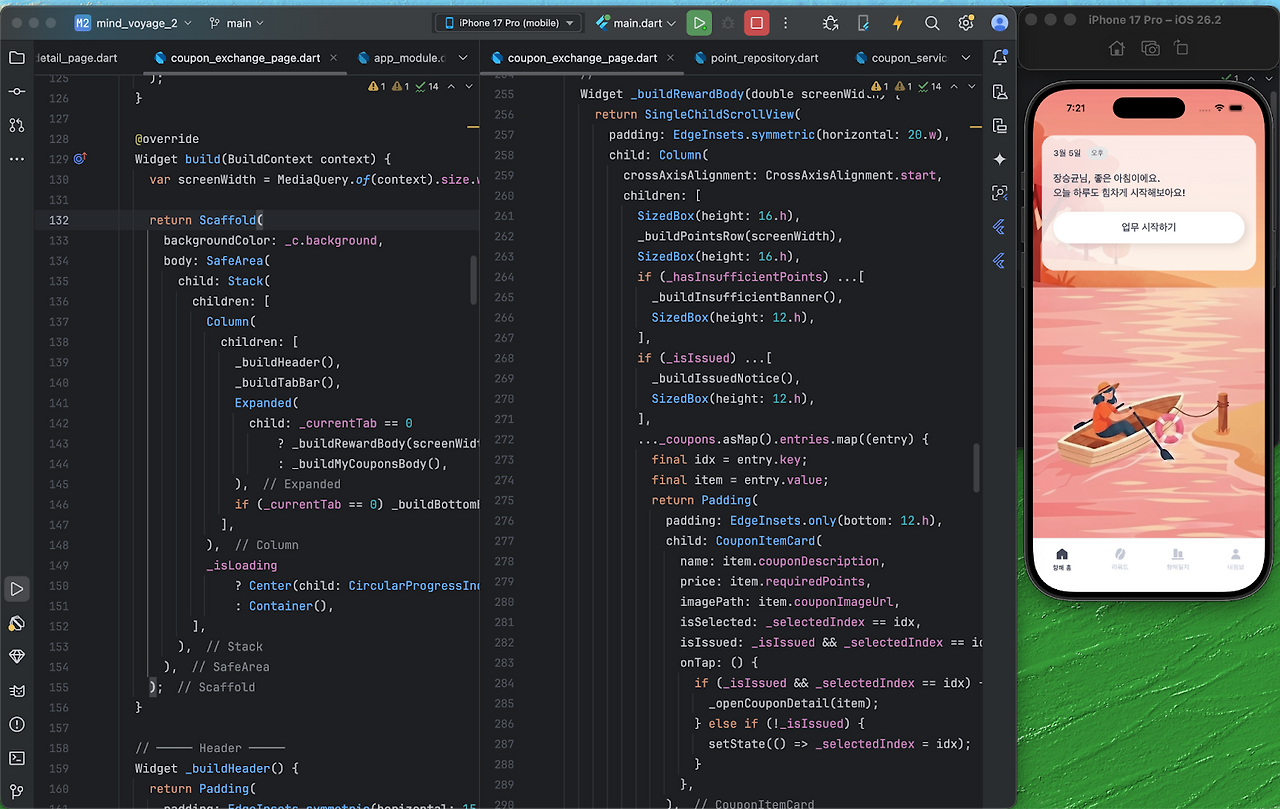This screenshot has height=809, width=1280.
Task: Run main.dart with the green Run button
Action: click(699, 23)
